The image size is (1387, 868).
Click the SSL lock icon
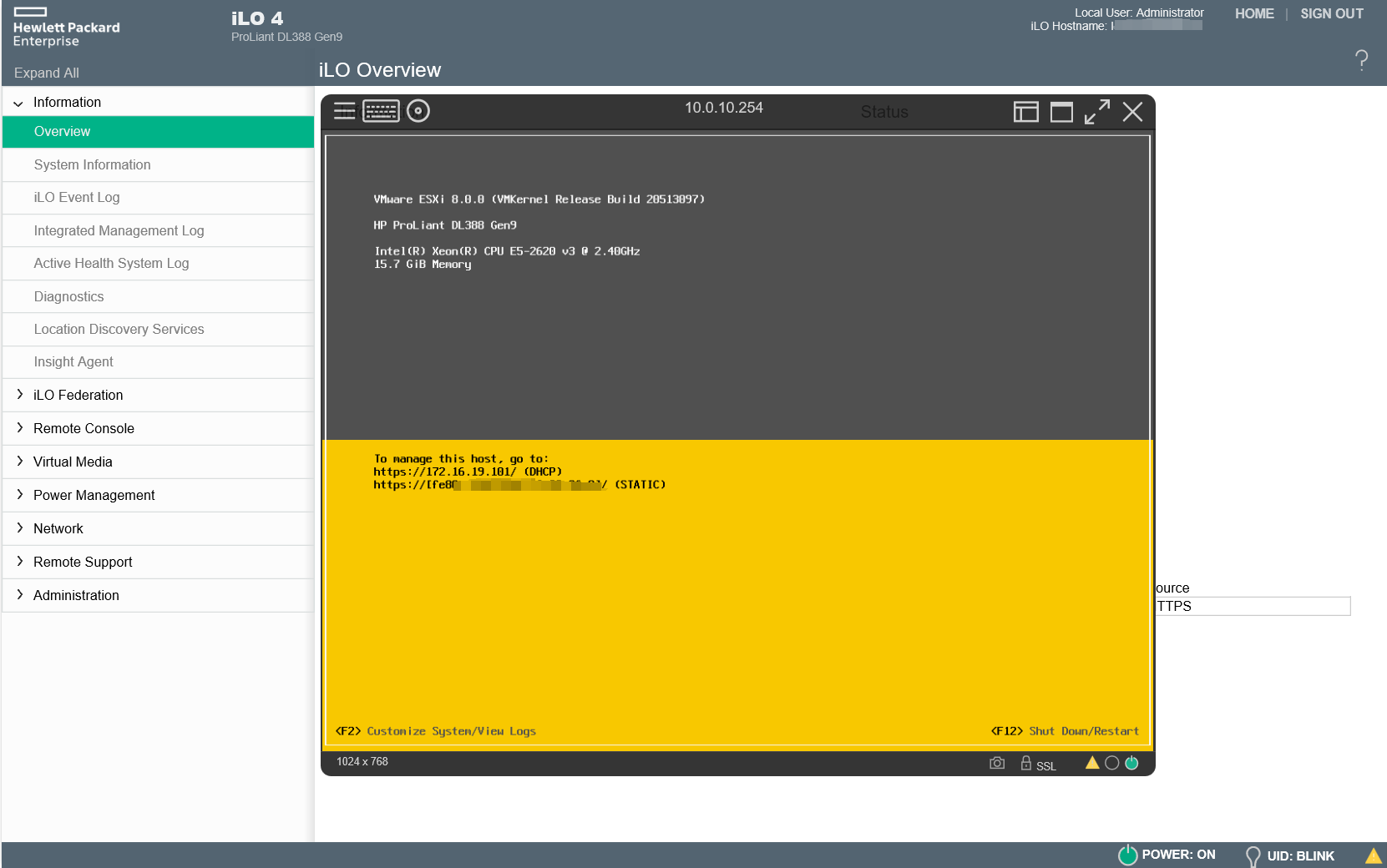point(1026,763)
